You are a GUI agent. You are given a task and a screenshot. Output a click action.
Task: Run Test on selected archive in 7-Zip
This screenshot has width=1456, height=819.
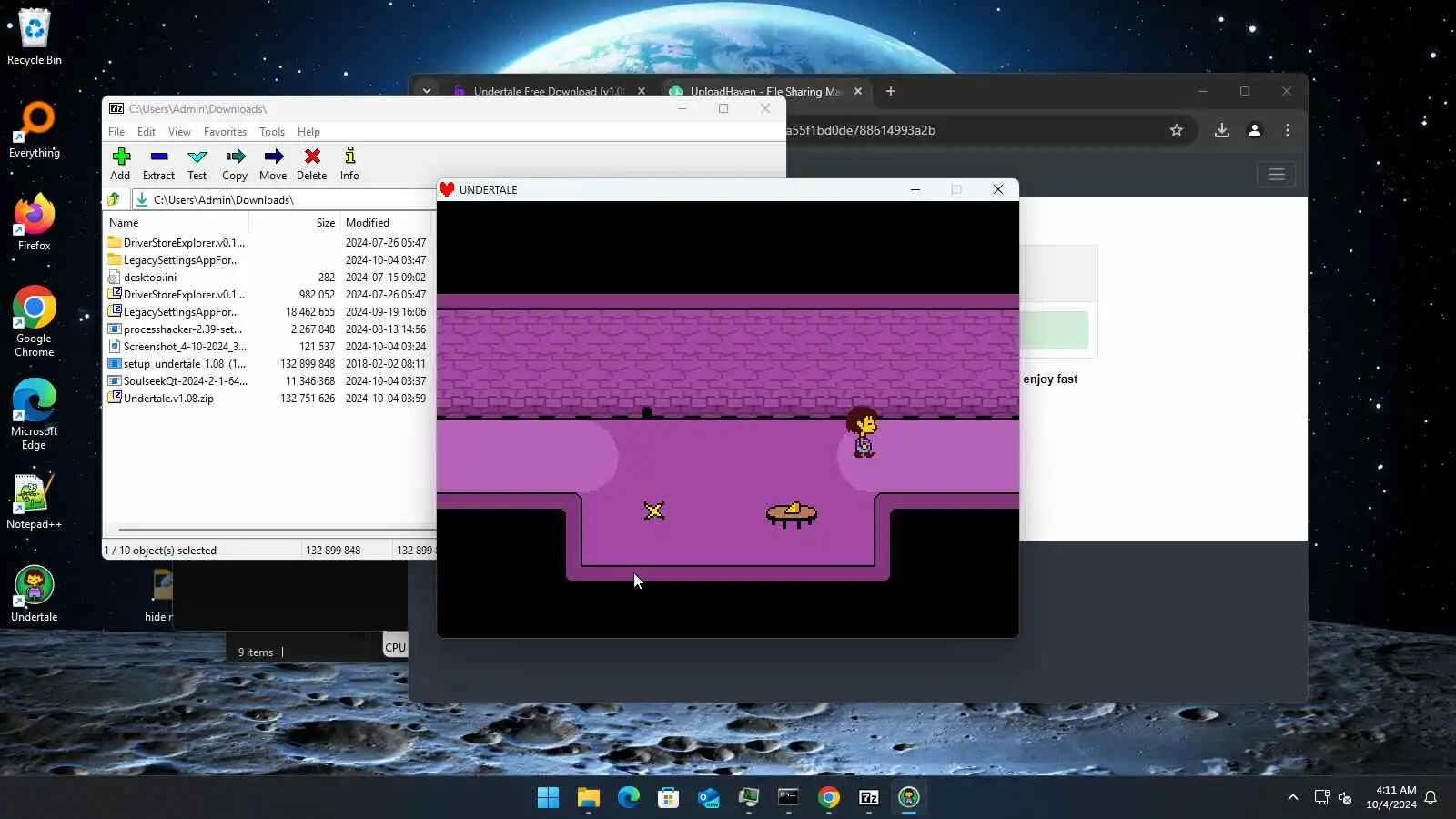tap(197, 164)
